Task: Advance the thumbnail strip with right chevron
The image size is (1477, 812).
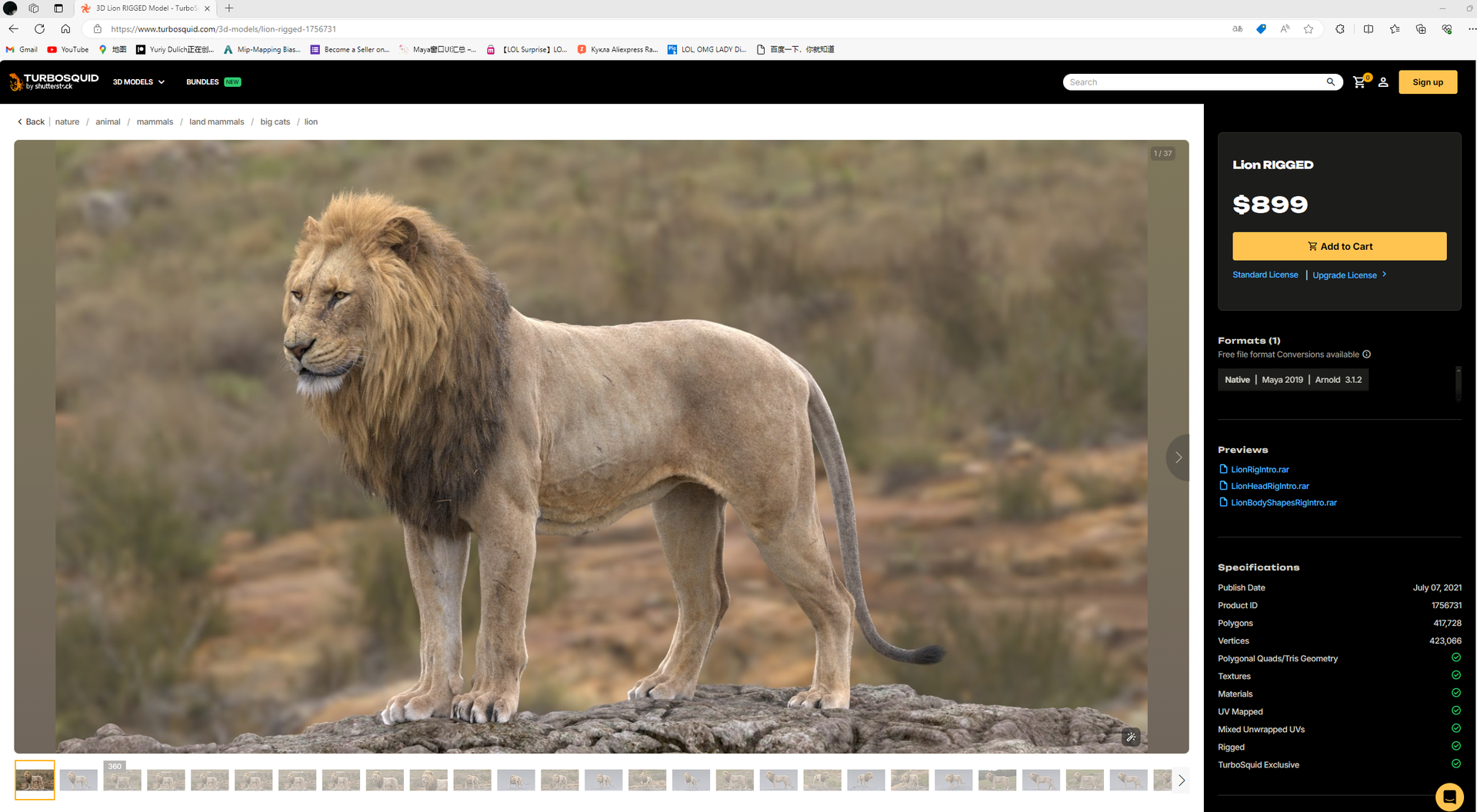Action: (1182, 780)
